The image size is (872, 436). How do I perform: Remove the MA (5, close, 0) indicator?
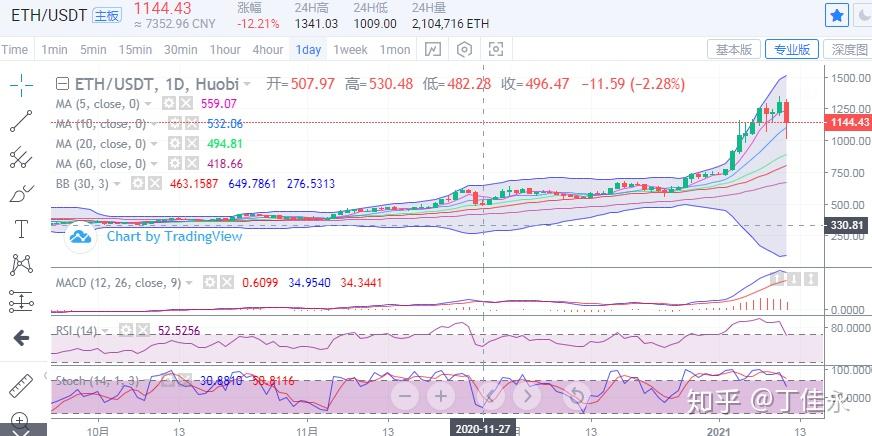click(186, 103)
